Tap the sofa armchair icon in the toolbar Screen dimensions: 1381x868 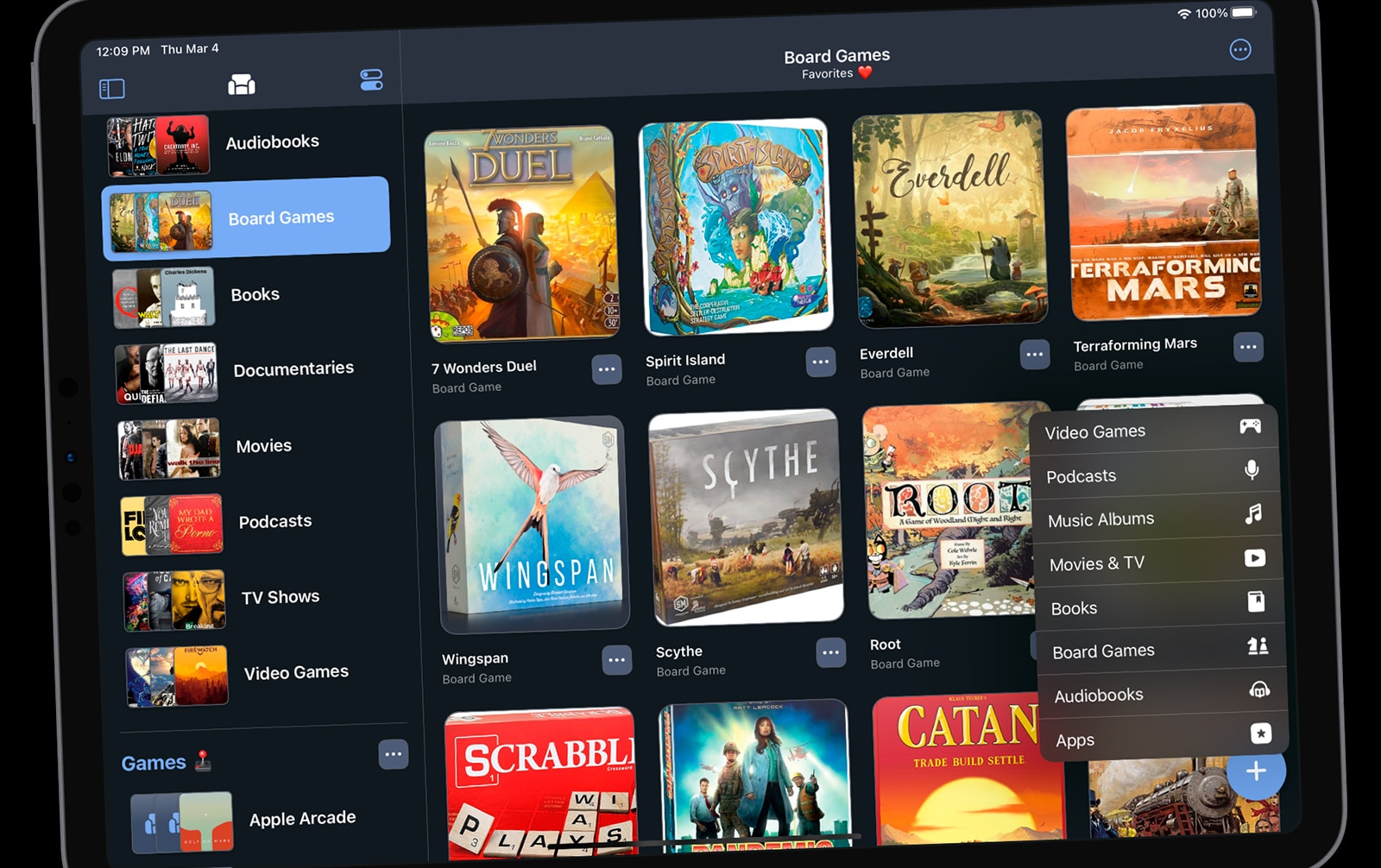(x=242, y=85)
